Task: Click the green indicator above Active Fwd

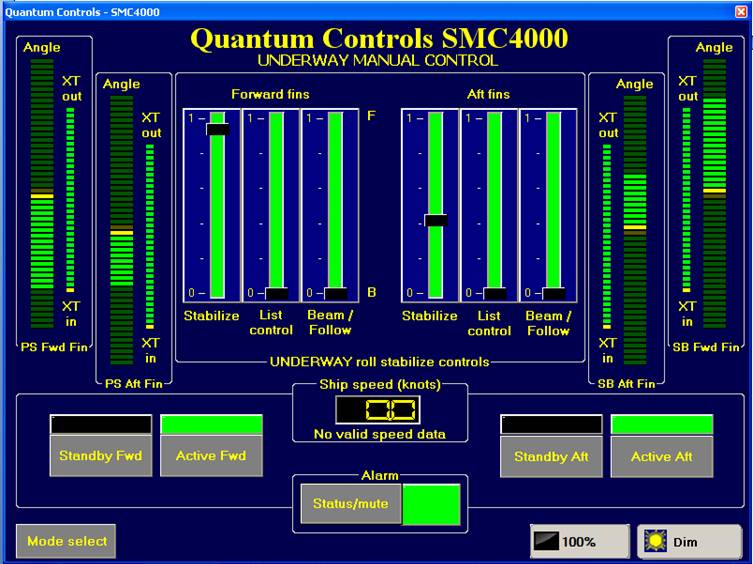Action: click(211, 425)
